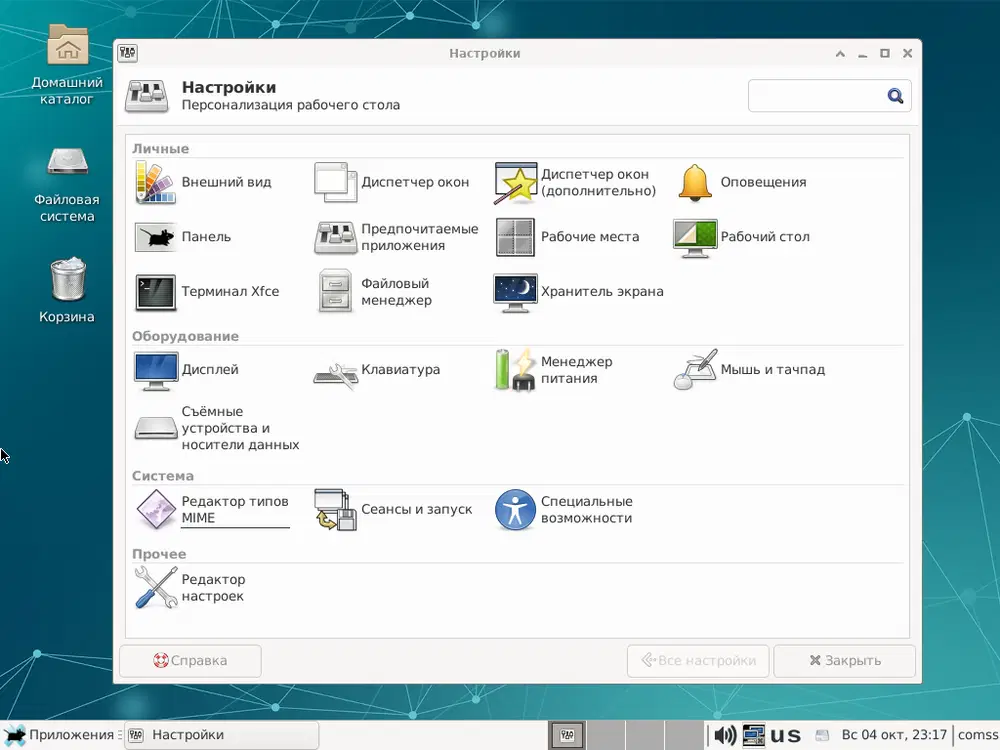Image resolution: width=1000 pixels, height=750 pixels.
Task: Click the Персонализация рабочего стола subtitle
Action: [291, 105]
